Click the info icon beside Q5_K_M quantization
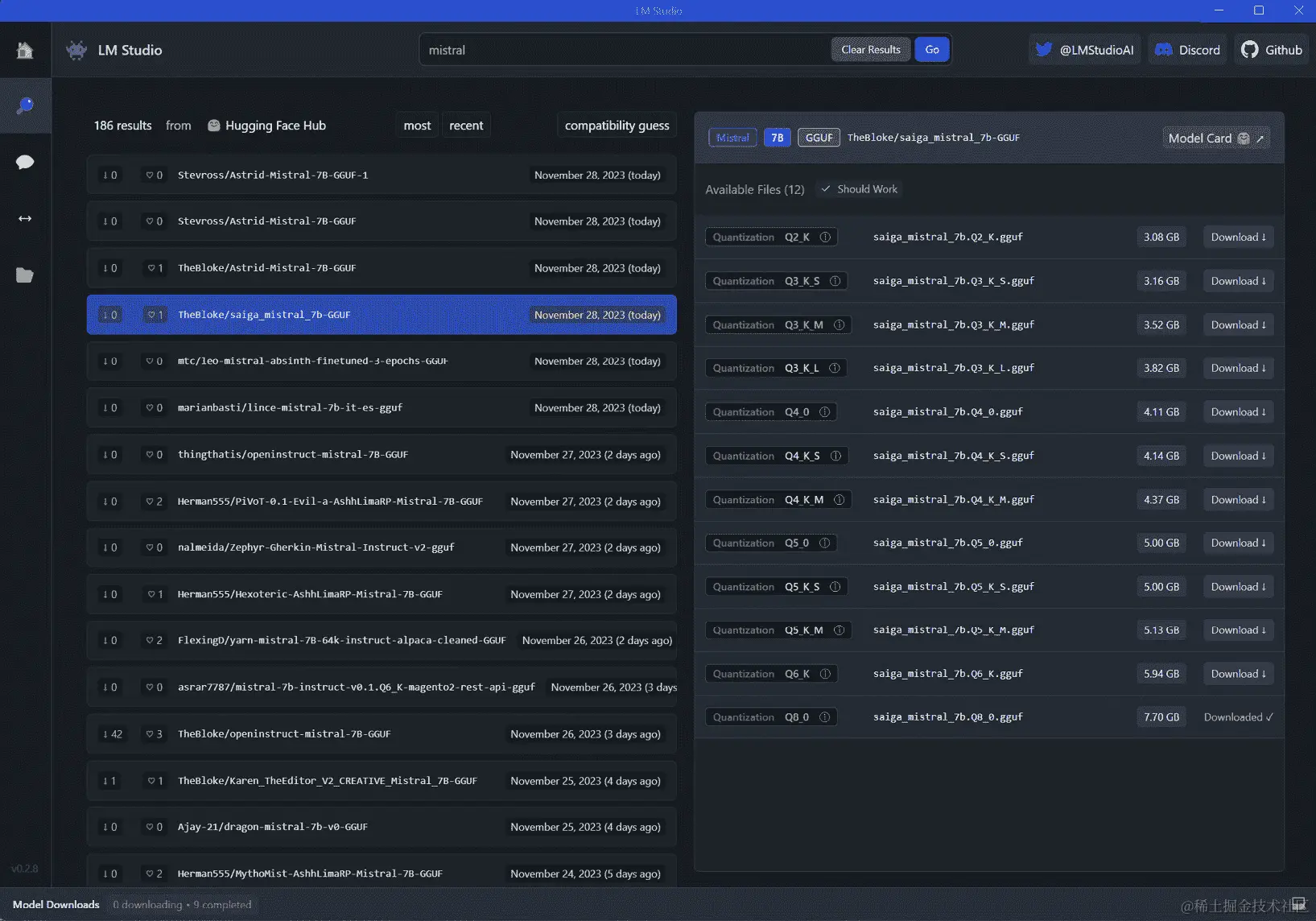The image size is (1316, 921). [x=839, y=630]
